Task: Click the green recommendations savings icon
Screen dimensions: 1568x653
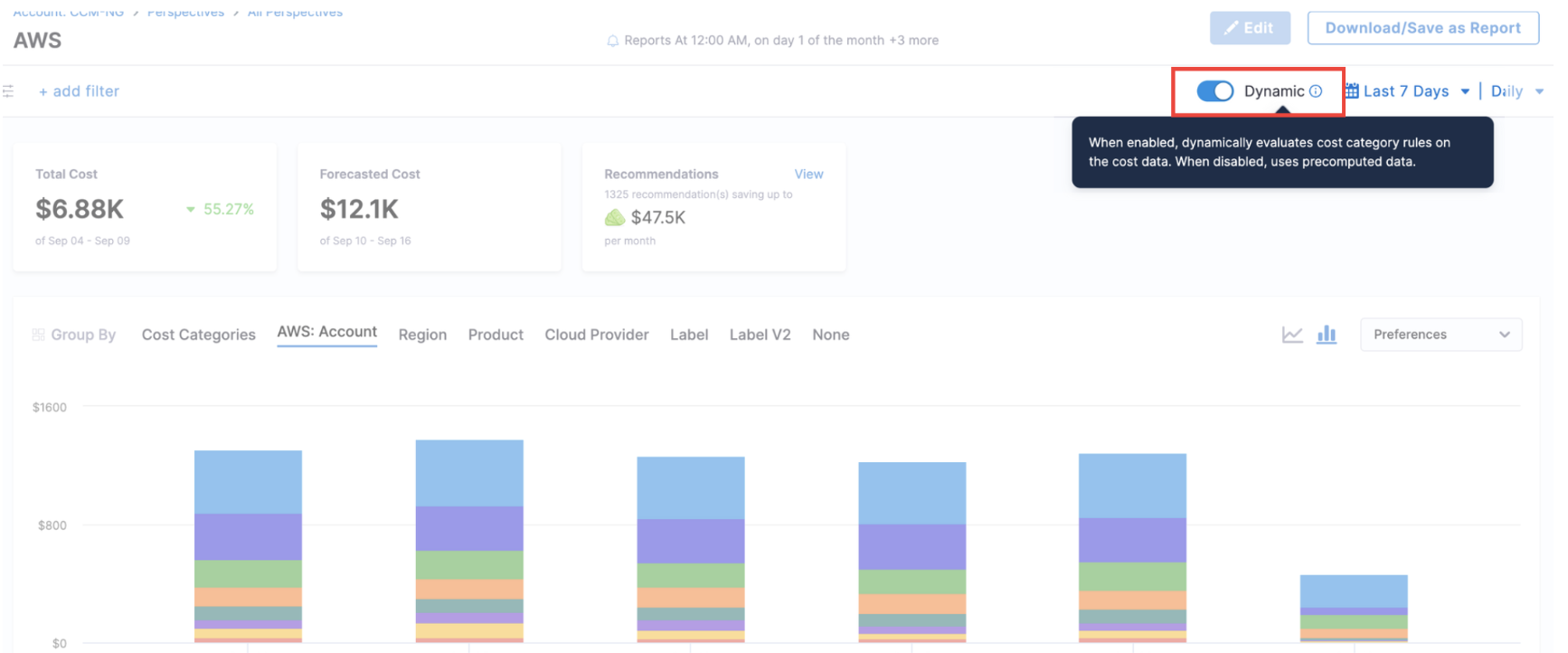Action: (x=615, y=218)
